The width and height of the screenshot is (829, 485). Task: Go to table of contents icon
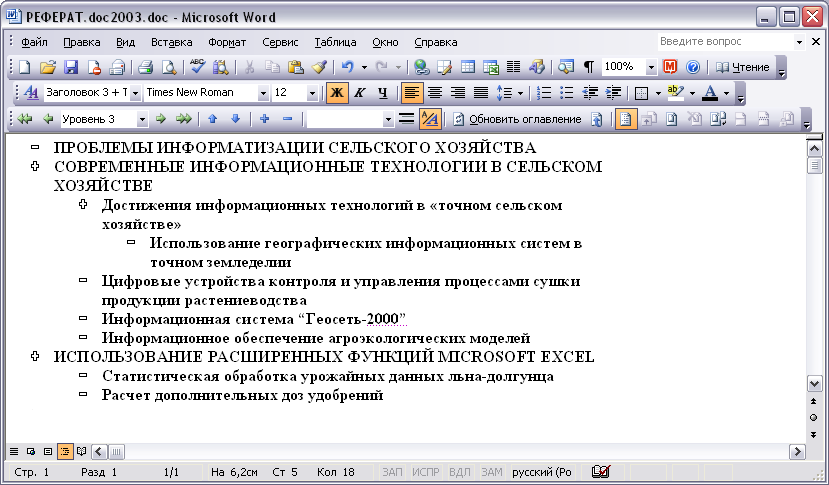596,119
